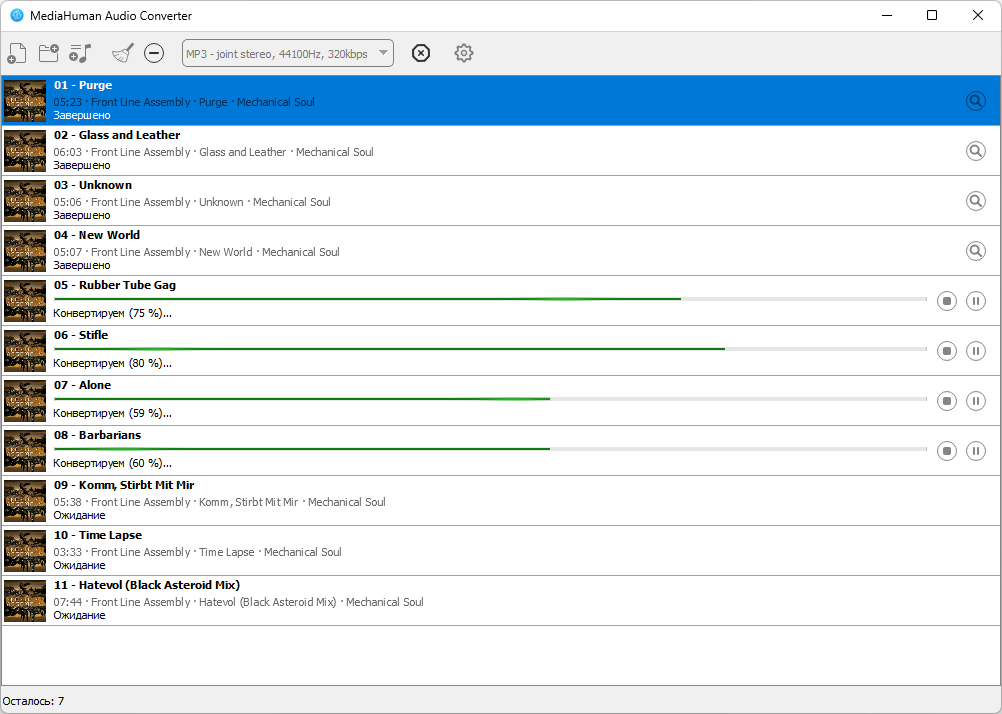
Task: Locate converted file for 01 - Purge
Action: [976, 101]
